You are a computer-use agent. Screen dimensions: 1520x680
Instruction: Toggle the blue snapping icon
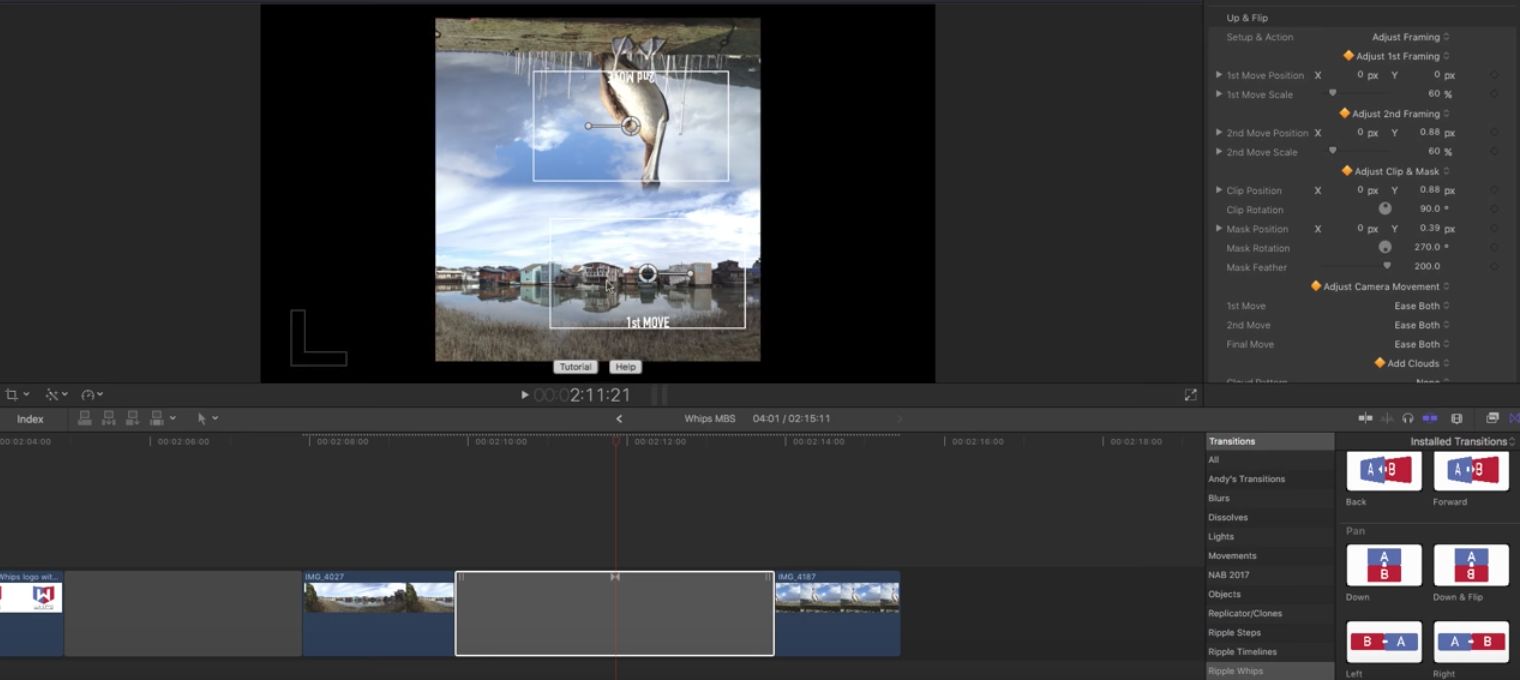pos(1430,418)
